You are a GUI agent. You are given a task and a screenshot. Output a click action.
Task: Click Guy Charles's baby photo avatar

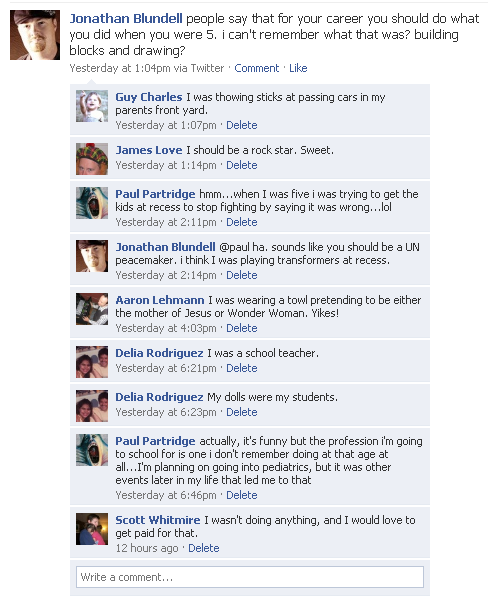click(92, 106)
